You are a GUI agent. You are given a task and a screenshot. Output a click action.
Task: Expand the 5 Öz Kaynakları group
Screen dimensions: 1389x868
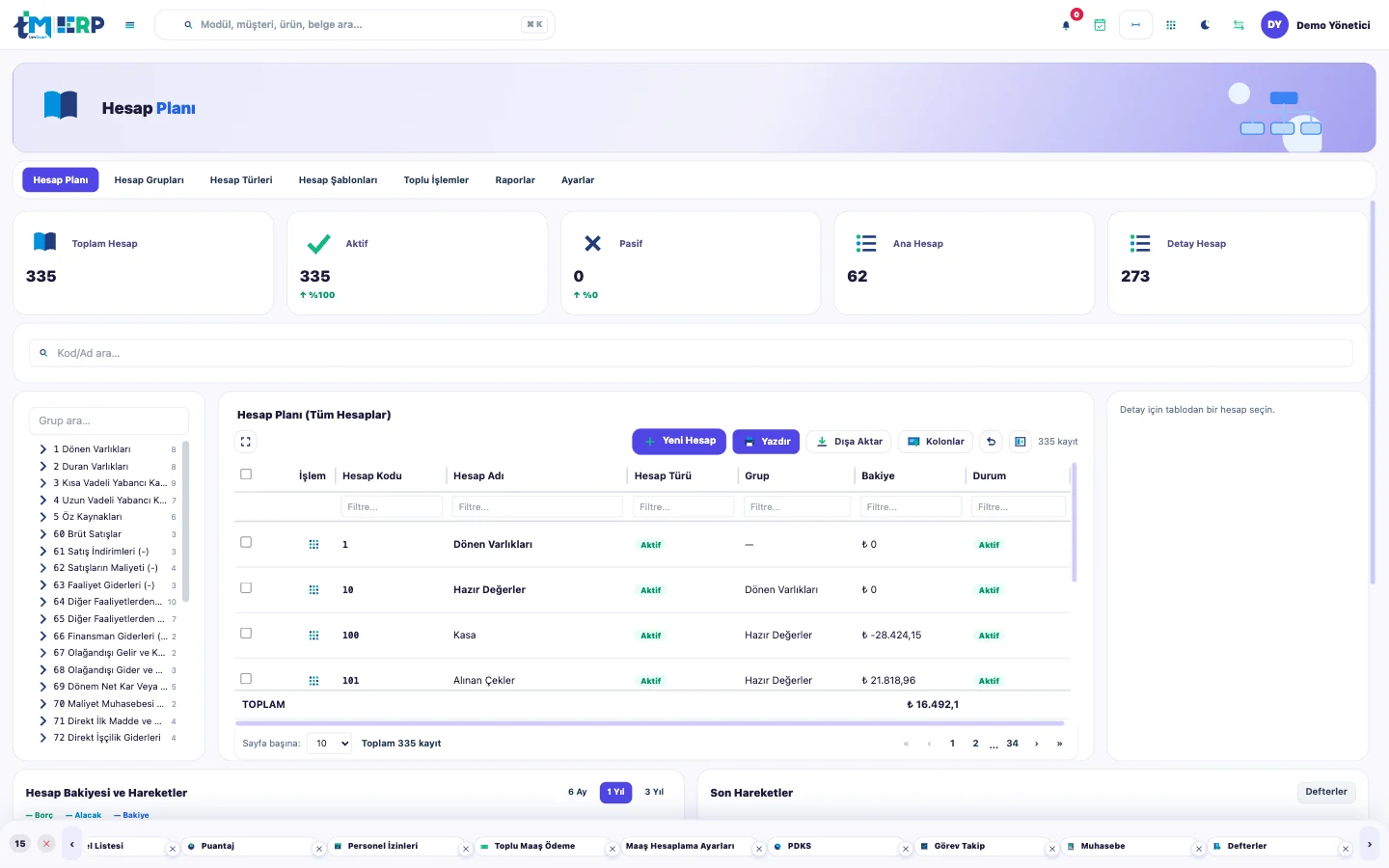[43, 517]
